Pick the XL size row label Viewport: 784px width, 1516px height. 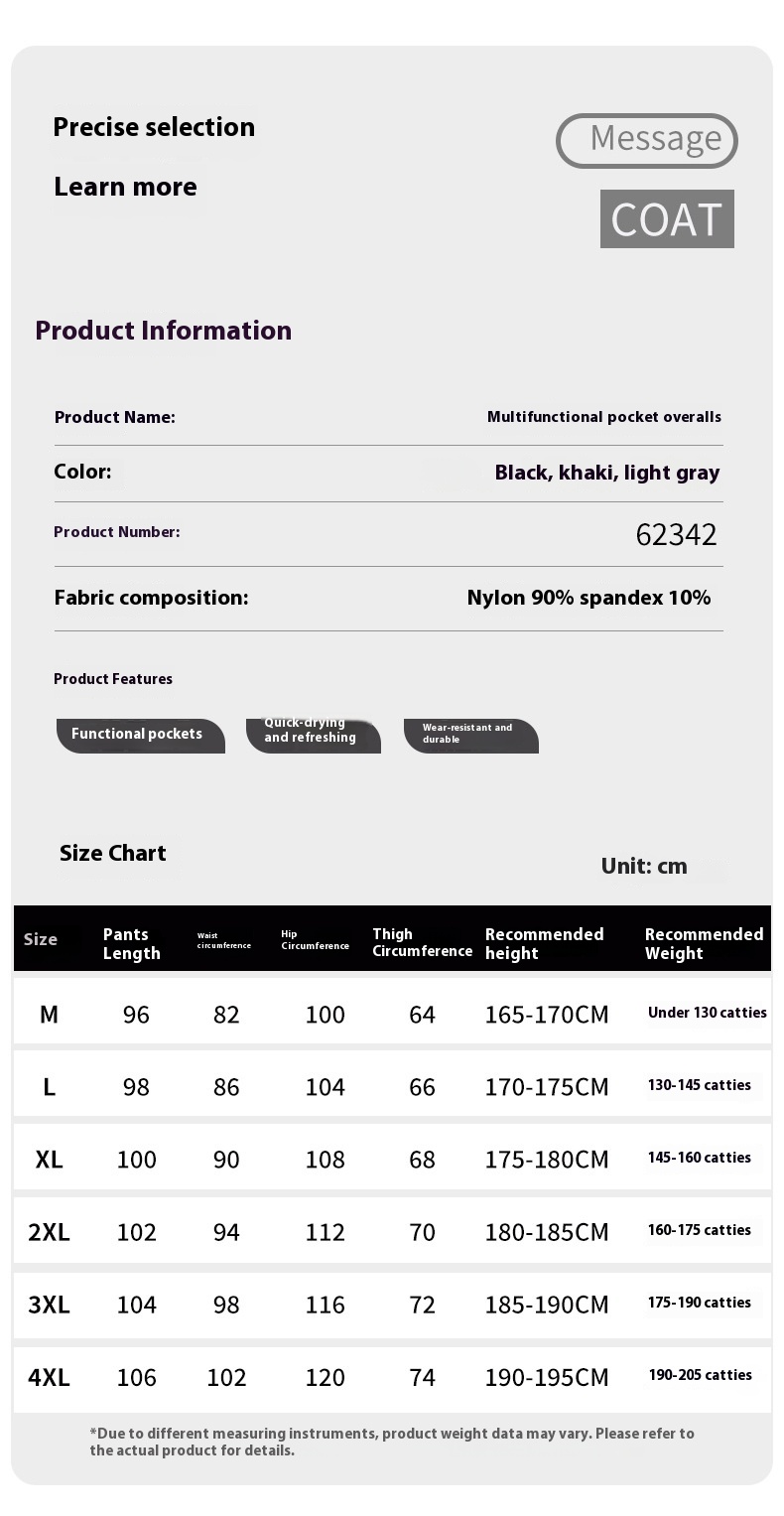pyautogui.click(x=49, y=1159)
